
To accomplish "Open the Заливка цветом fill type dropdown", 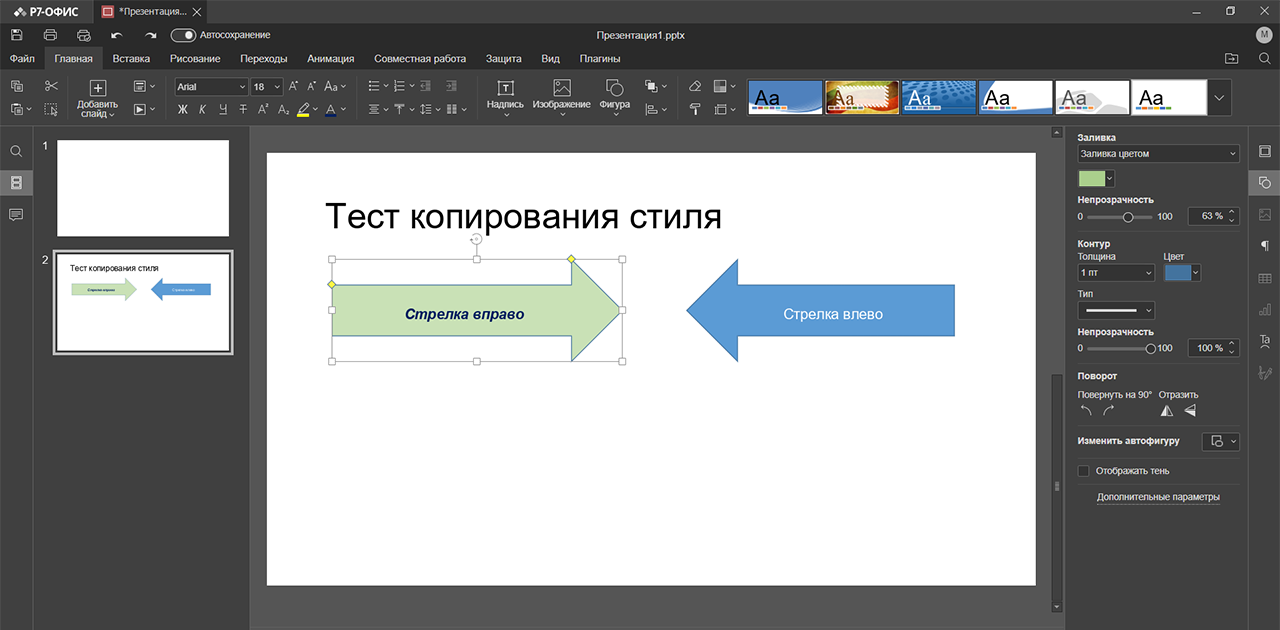I will click(x=1158, y=154).
